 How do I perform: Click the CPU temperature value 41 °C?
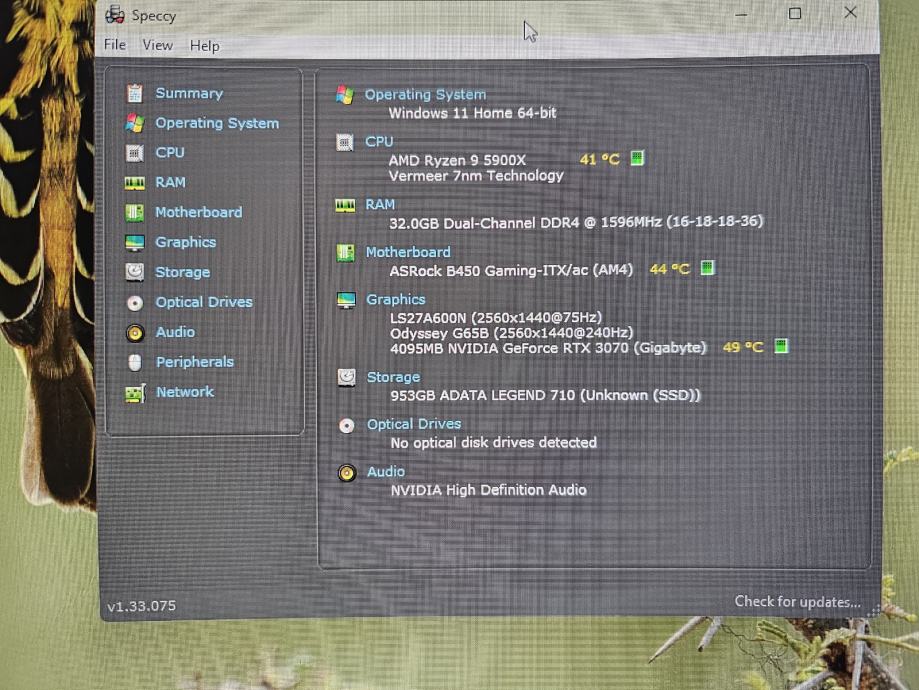click(x=600, y=159)
